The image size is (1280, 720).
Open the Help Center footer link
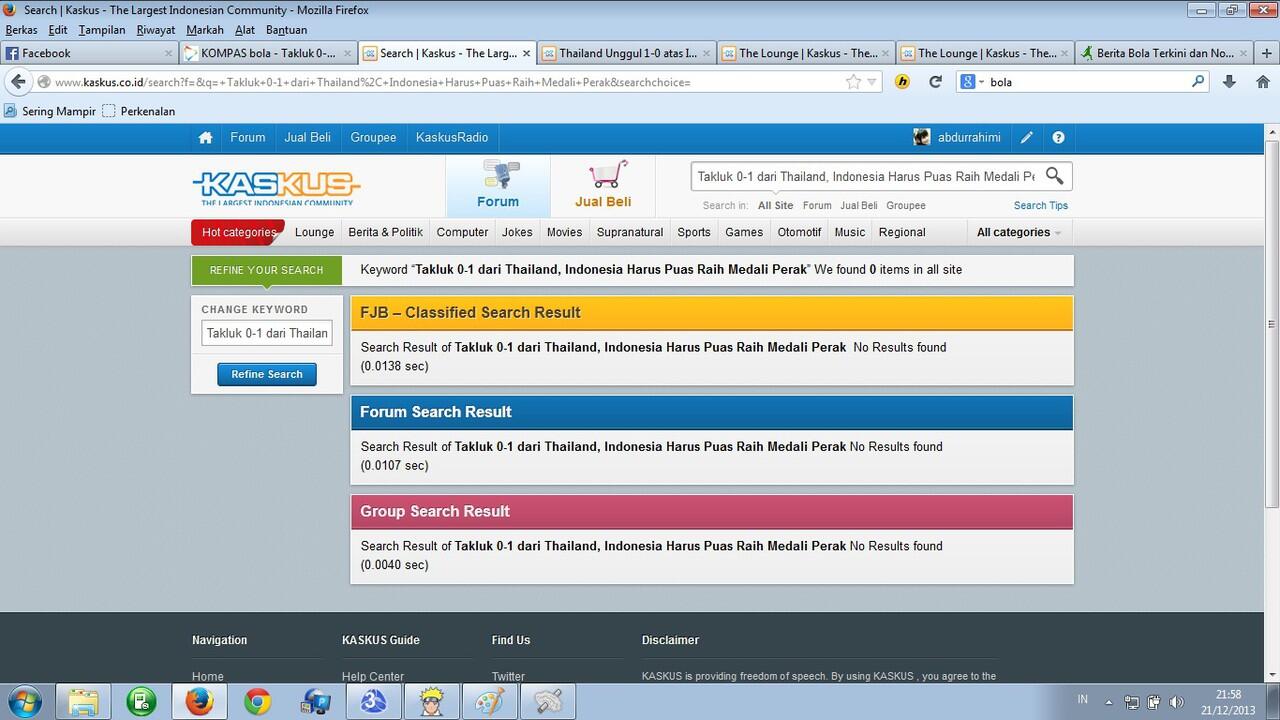[373, 676]
